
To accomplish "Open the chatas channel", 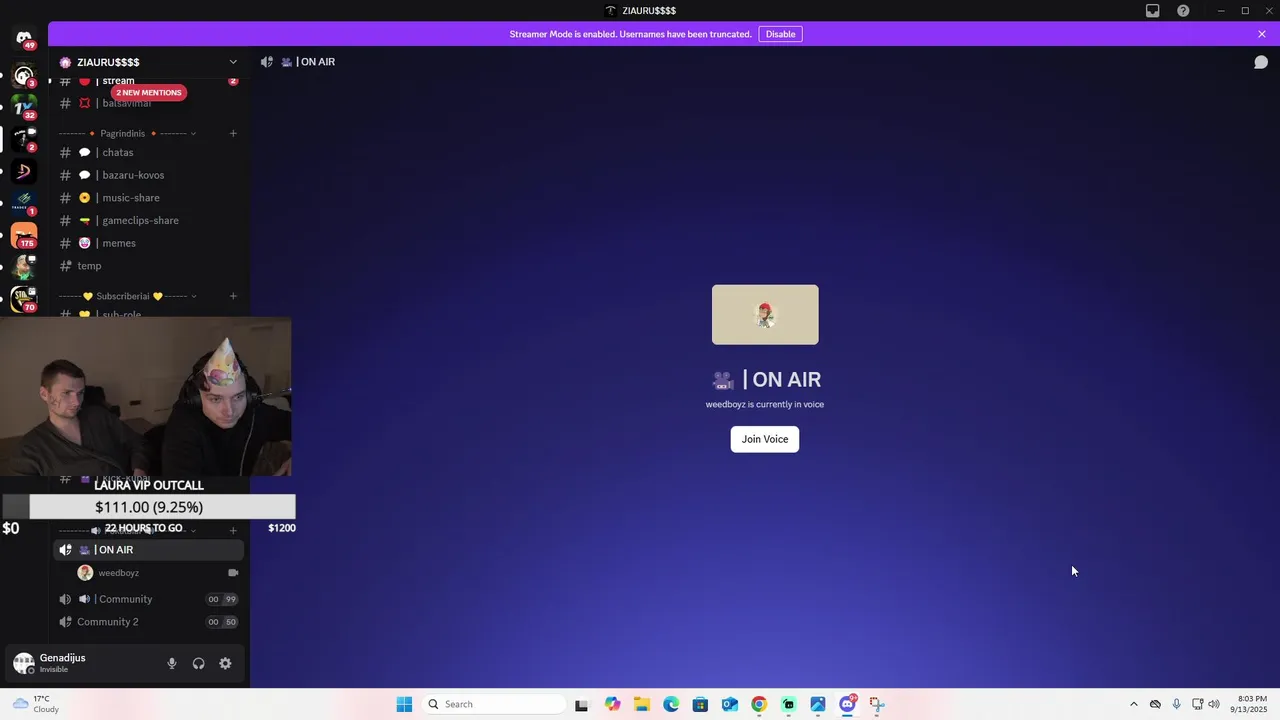I will [148, 153].
